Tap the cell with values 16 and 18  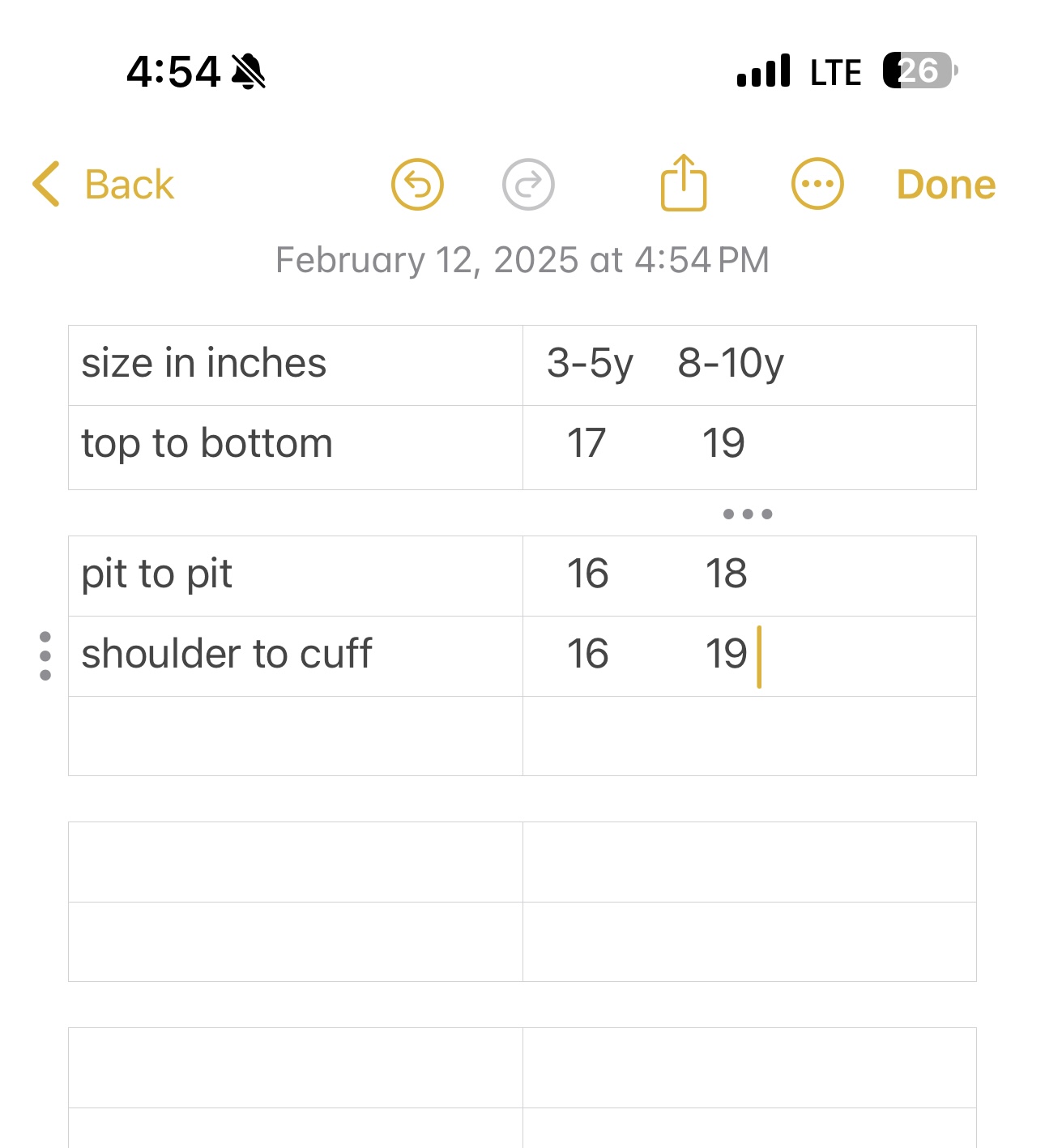(x=749, y=576)
